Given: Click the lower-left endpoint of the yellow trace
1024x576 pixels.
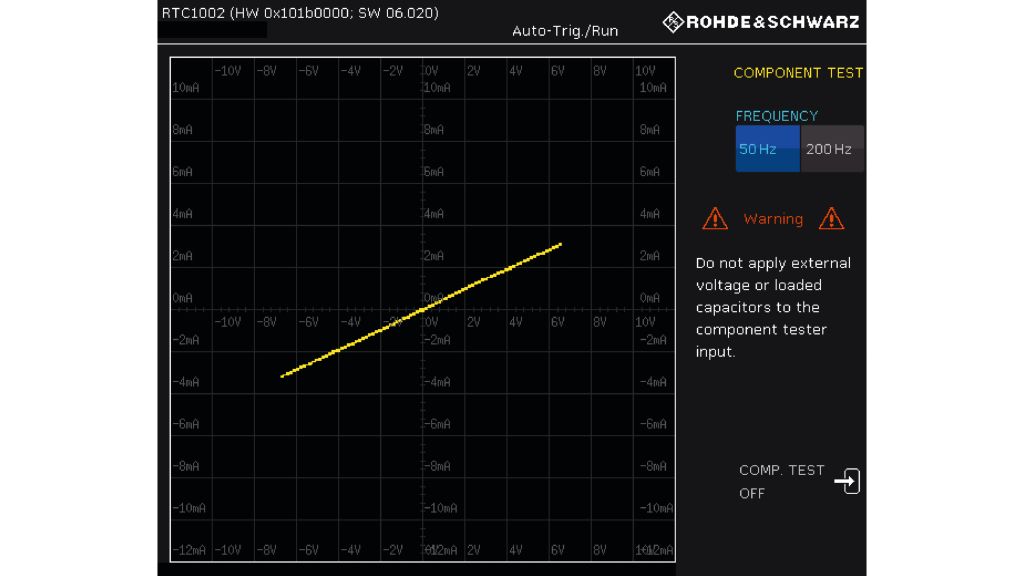Looking at the screenshot, I should coord(283,376).
